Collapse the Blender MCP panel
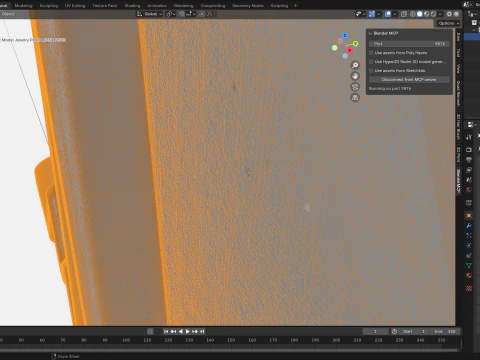Screen dimensions: 480x360 tap(370, 33)
